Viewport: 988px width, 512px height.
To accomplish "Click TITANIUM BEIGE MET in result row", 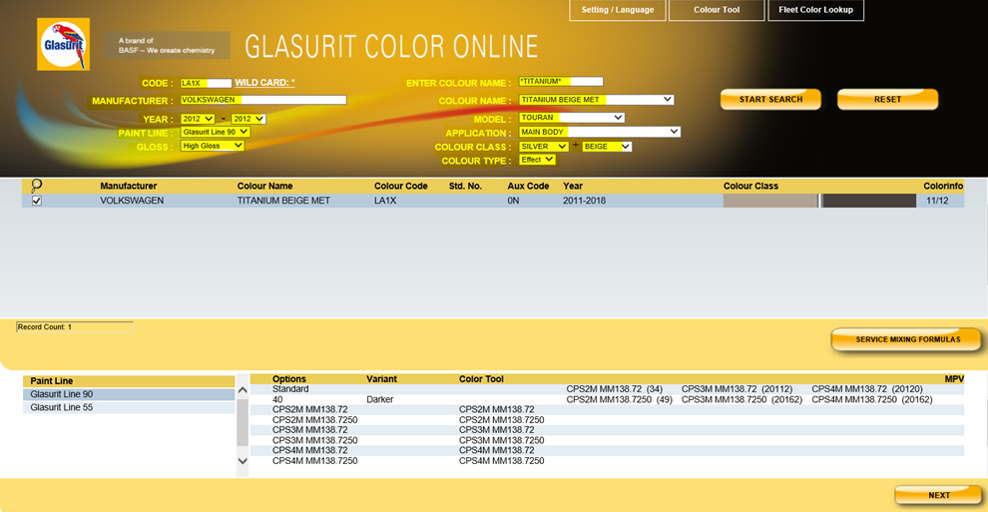I will (284, 201).
